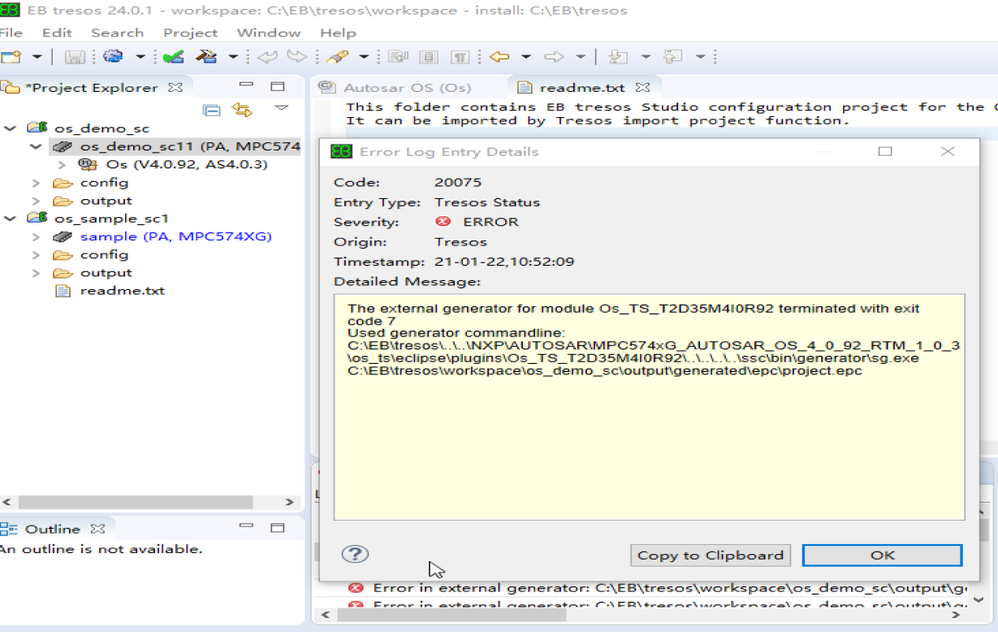Click the Back navigation arrow icon

tap(497, 58)
